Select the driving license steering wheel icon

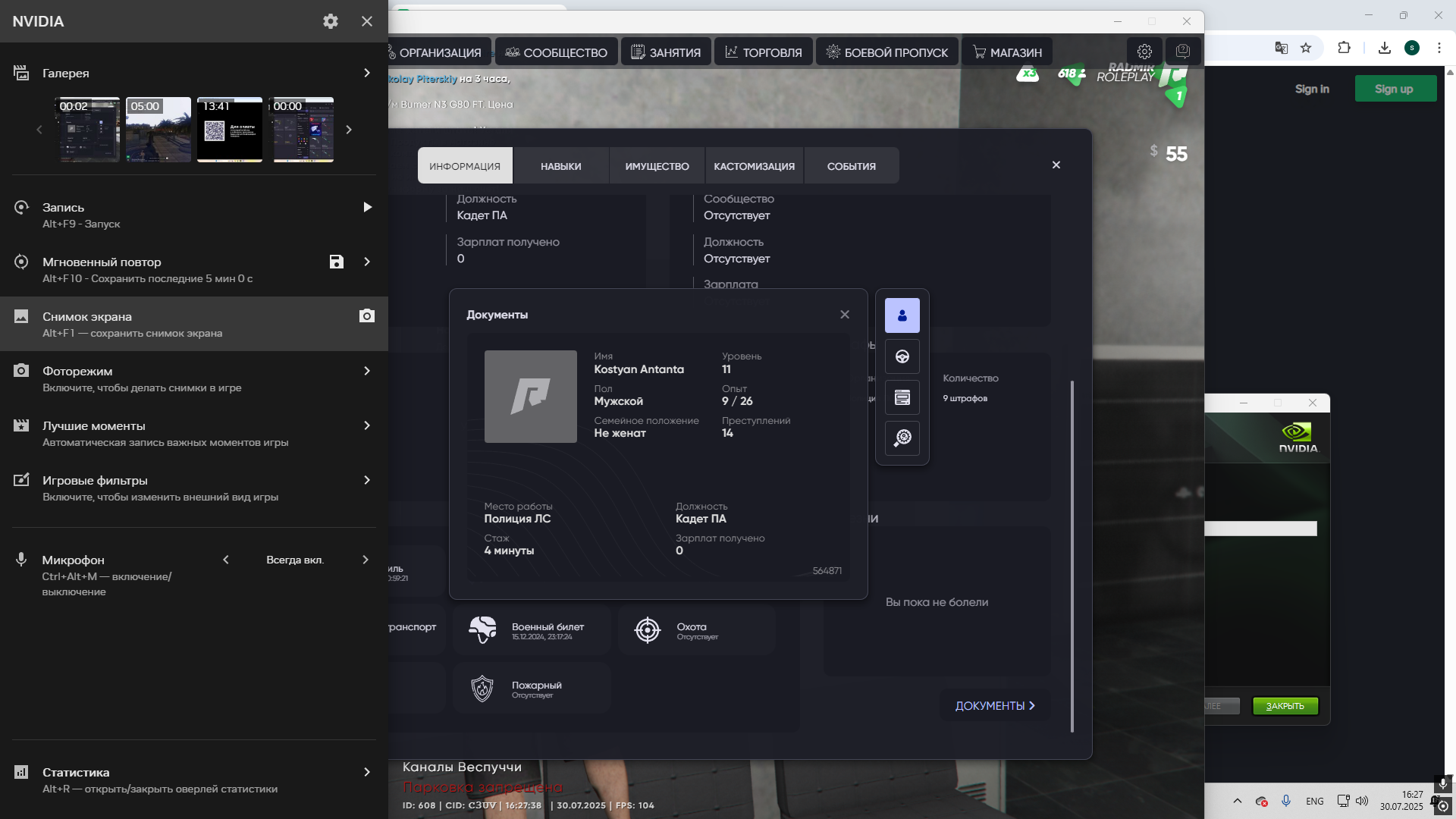(902, 356)
